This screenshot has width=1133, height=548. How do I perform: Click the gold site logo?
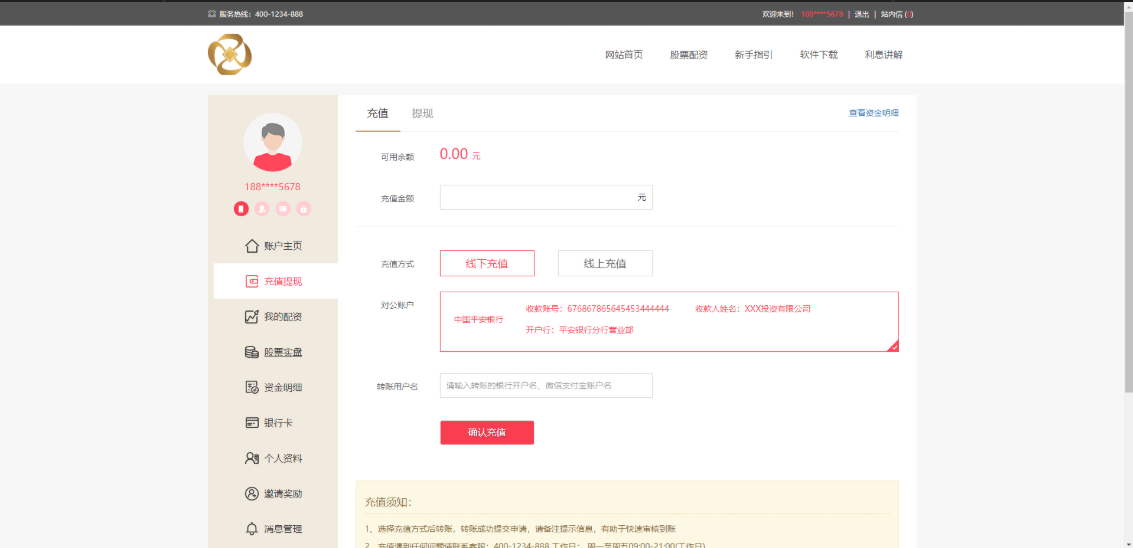pos(230,54)
